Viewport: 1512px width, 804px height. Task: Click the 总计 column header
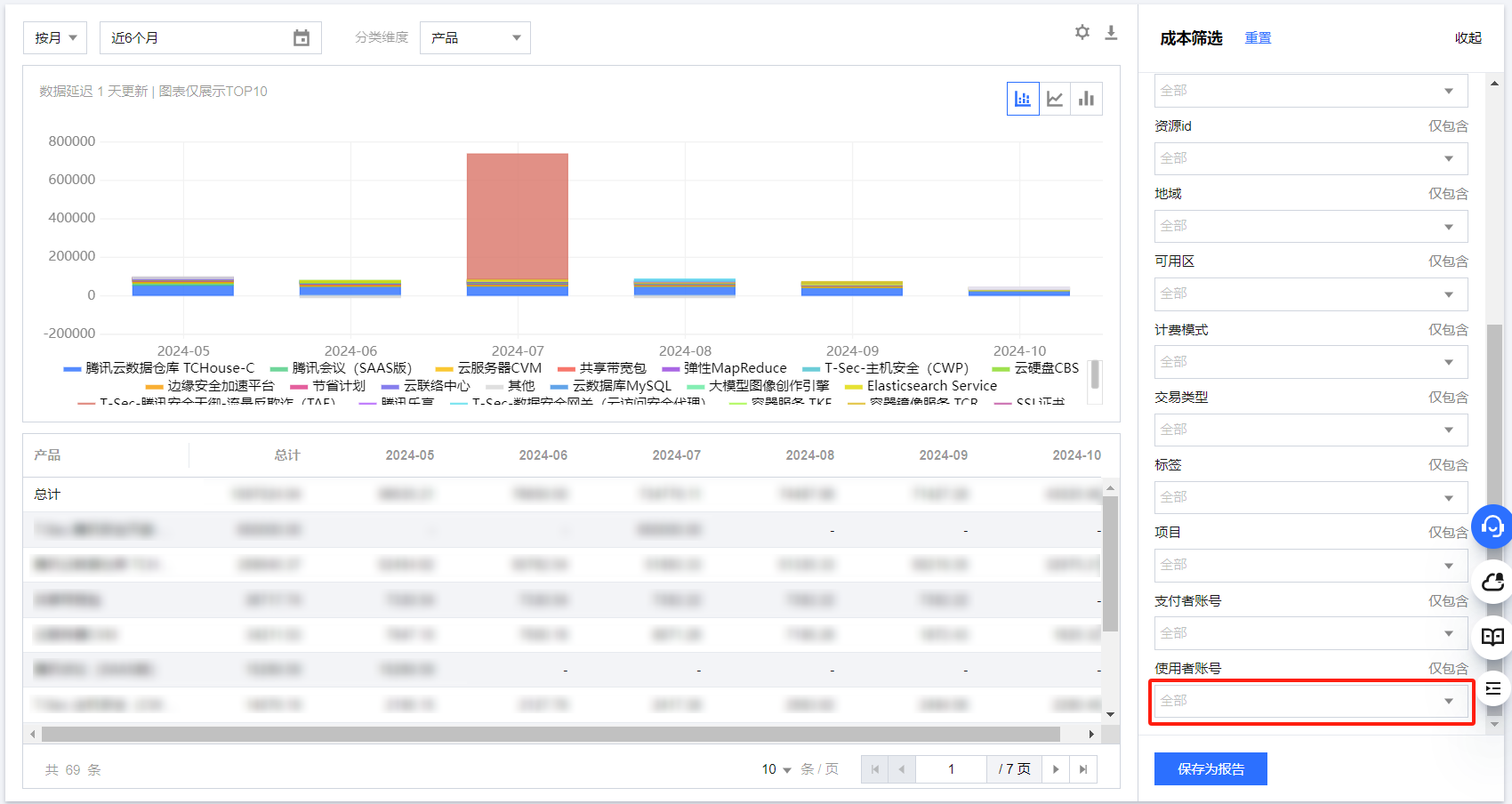[x=287, y=455]
